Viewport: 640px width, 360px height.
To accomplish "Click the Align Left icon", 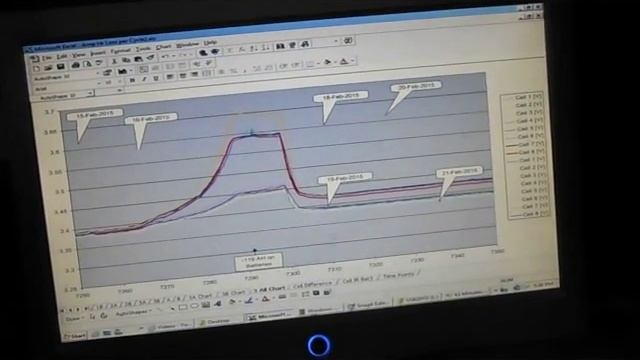I will coord(170,76).
